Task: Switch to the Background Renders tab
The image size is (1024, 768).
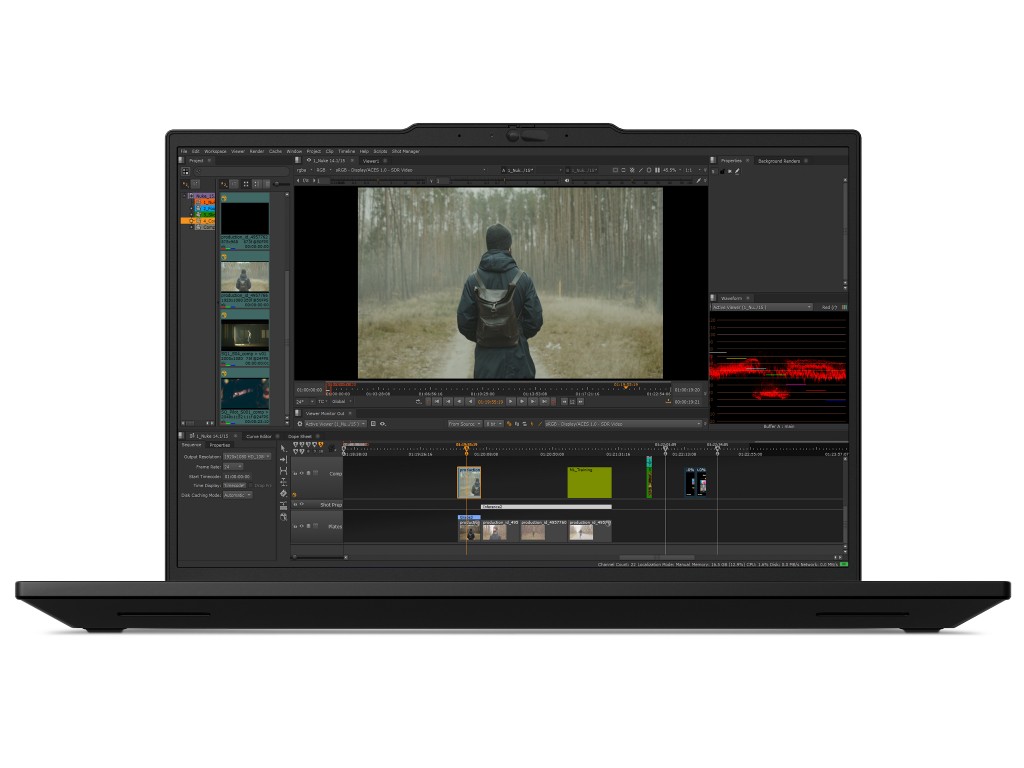Action: pos(779,161)
